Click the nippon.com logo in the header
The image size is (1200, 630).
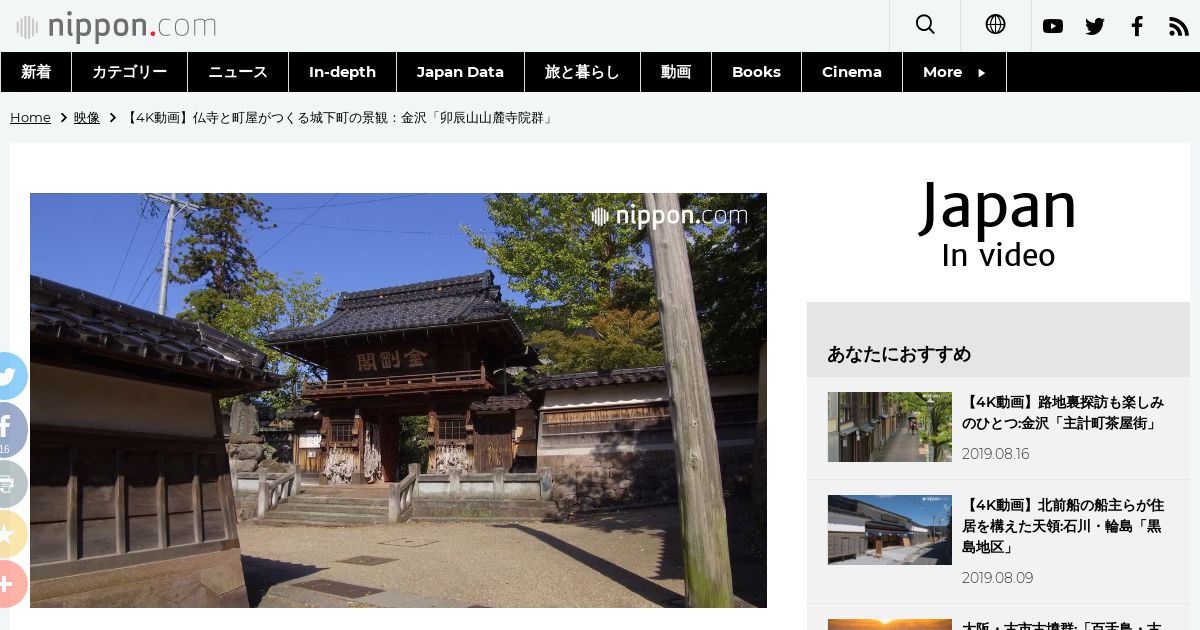tap(116, 26)
